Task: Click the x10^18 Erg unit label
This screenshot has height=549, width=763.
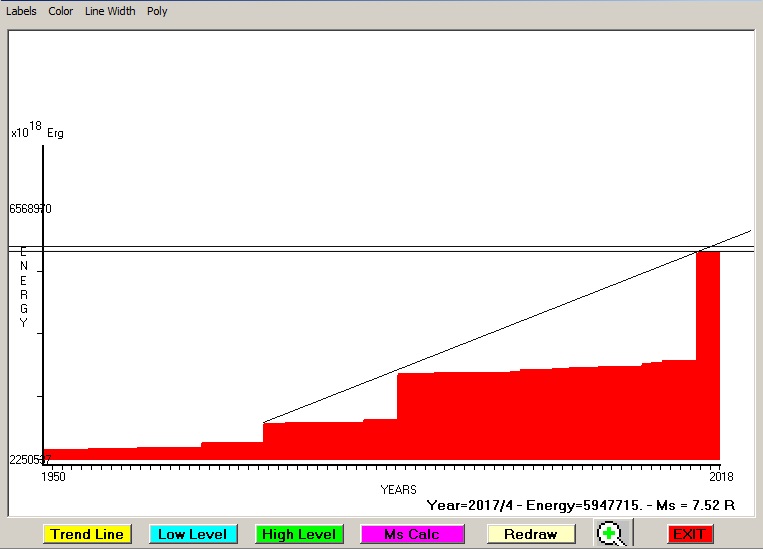Action: pos(37,131)
